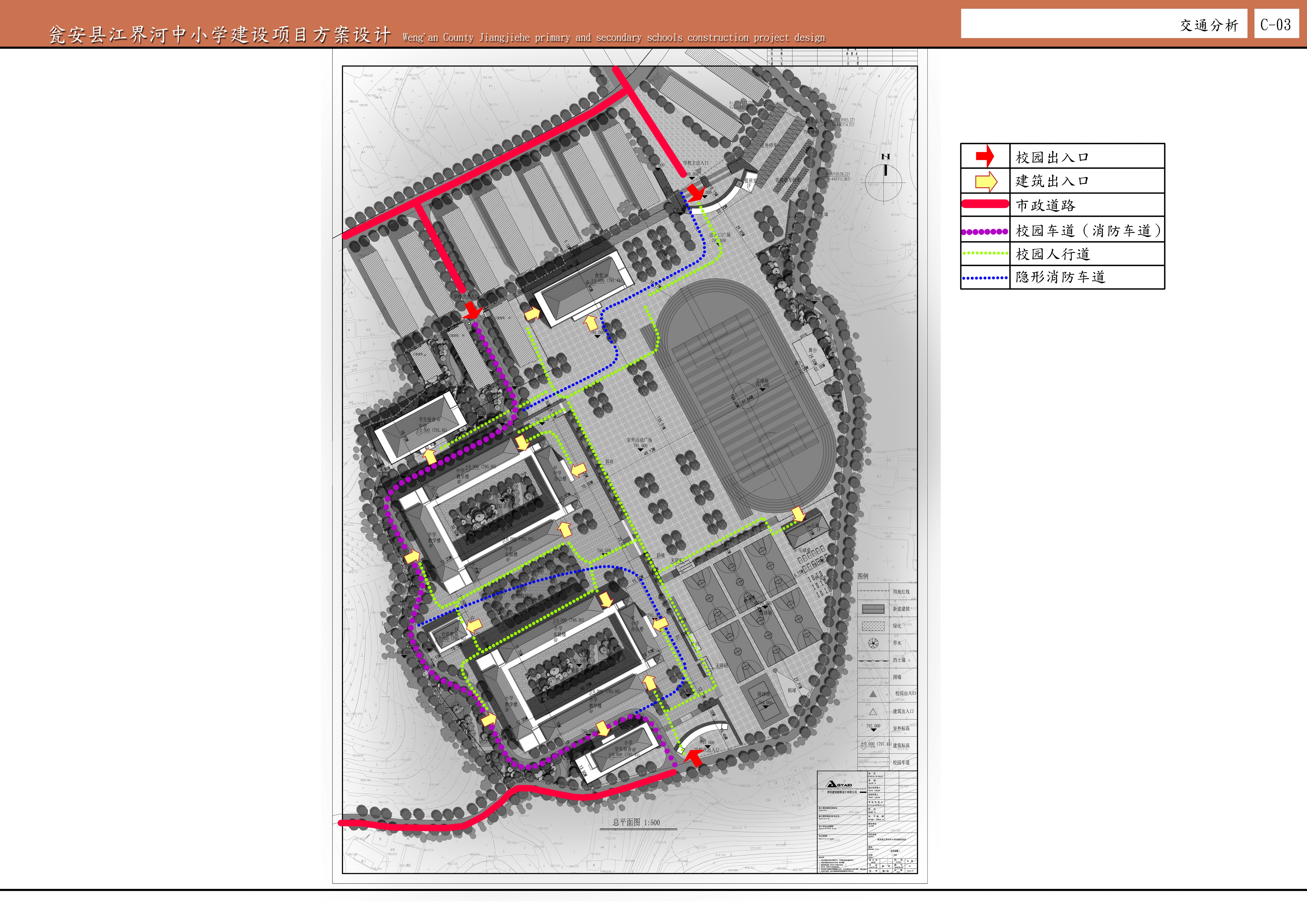The image size is (1307, 924).
Task: Select the purple dotted line sample for 校园车道
Action: (985, 232)
